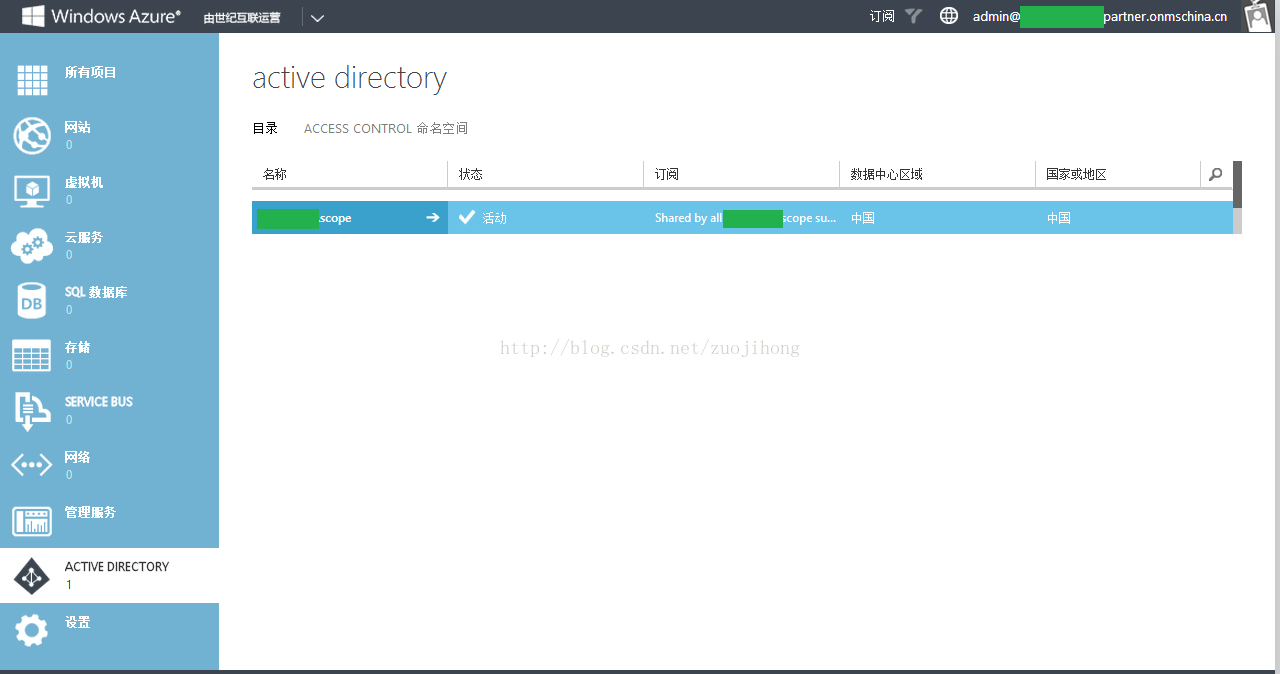Image resolution: width=1280 pixels, height=674 pixels.
Task: Expand the top bar dropdown chevron
Action: pos(317,18)
